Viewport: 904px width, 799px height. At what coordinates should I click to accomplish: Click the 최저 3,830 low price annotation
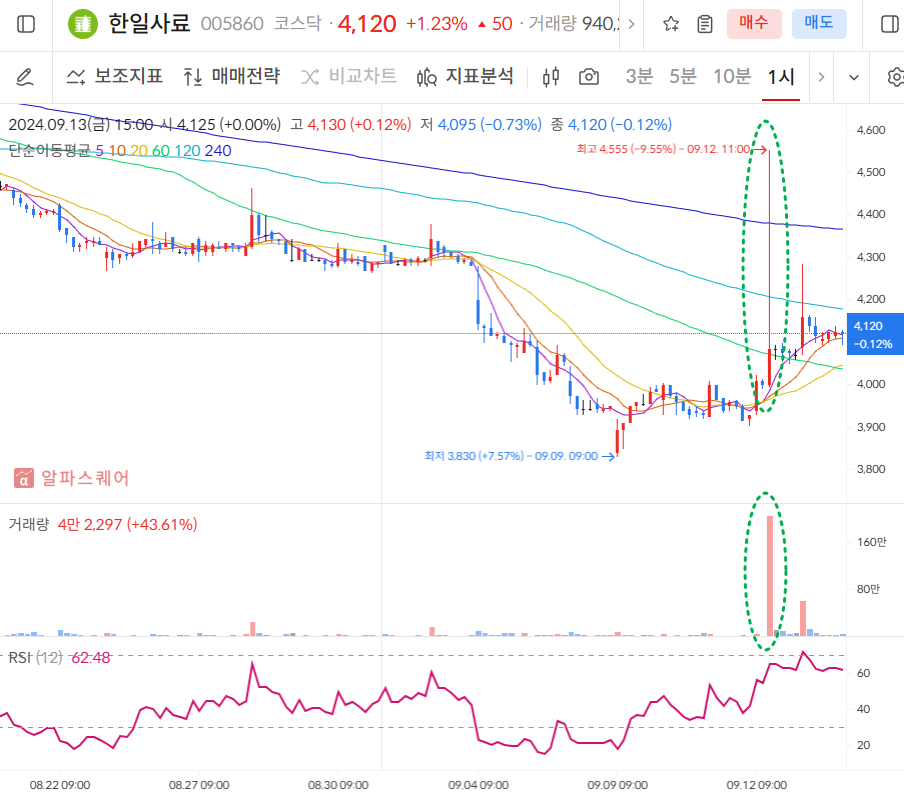519,456
